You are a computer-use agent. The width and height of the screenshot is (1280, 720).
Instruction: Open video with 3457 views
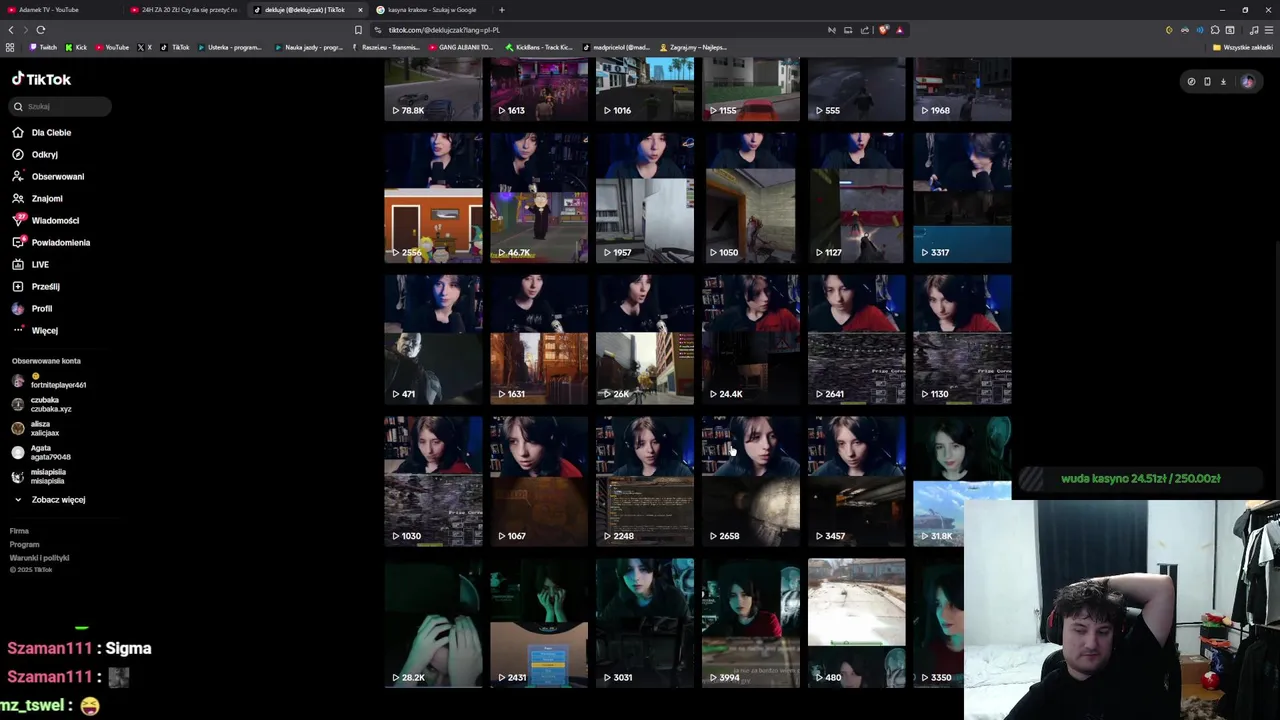point(857,482)
